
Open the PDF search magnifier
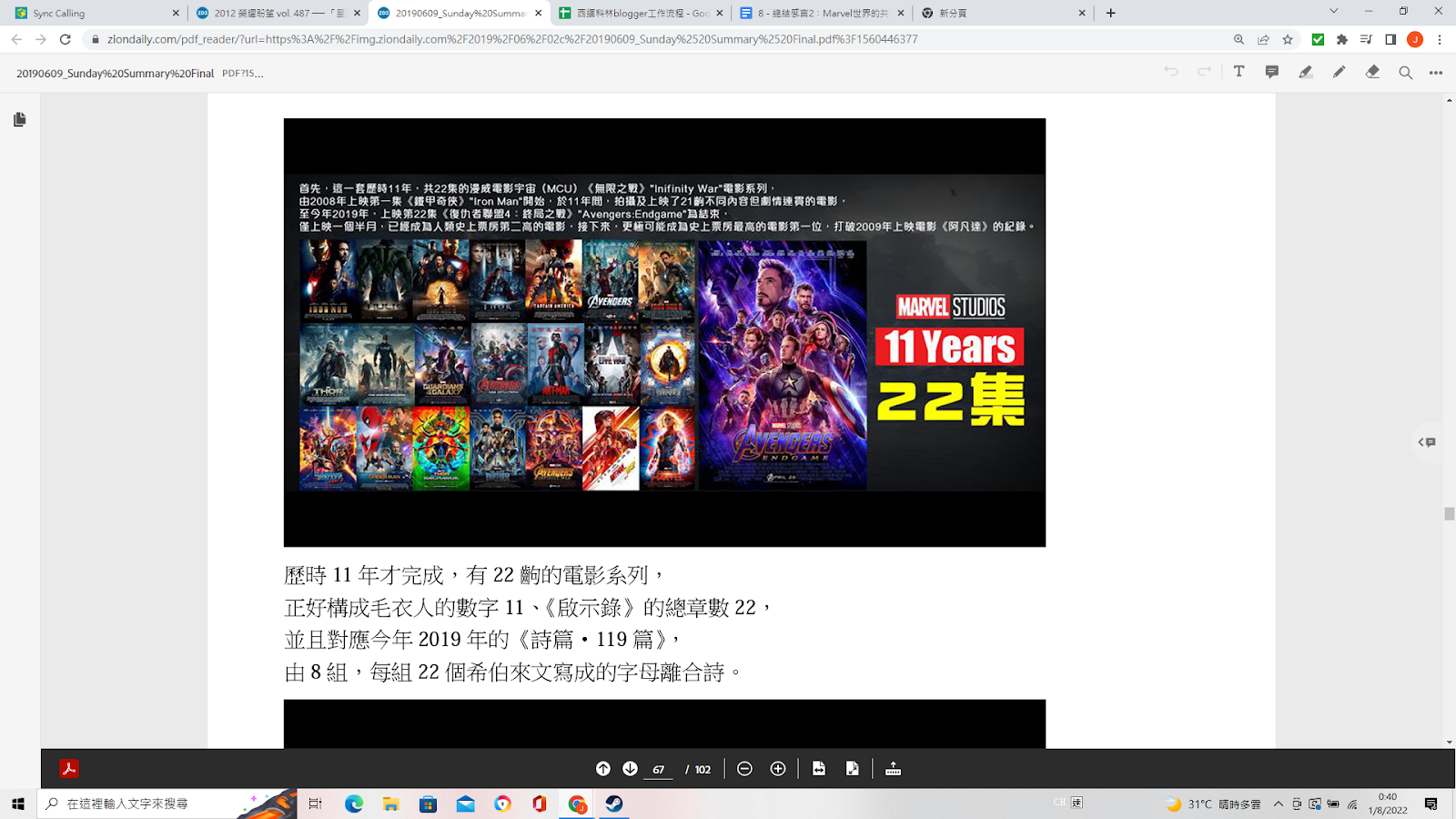click(1405, 73)
